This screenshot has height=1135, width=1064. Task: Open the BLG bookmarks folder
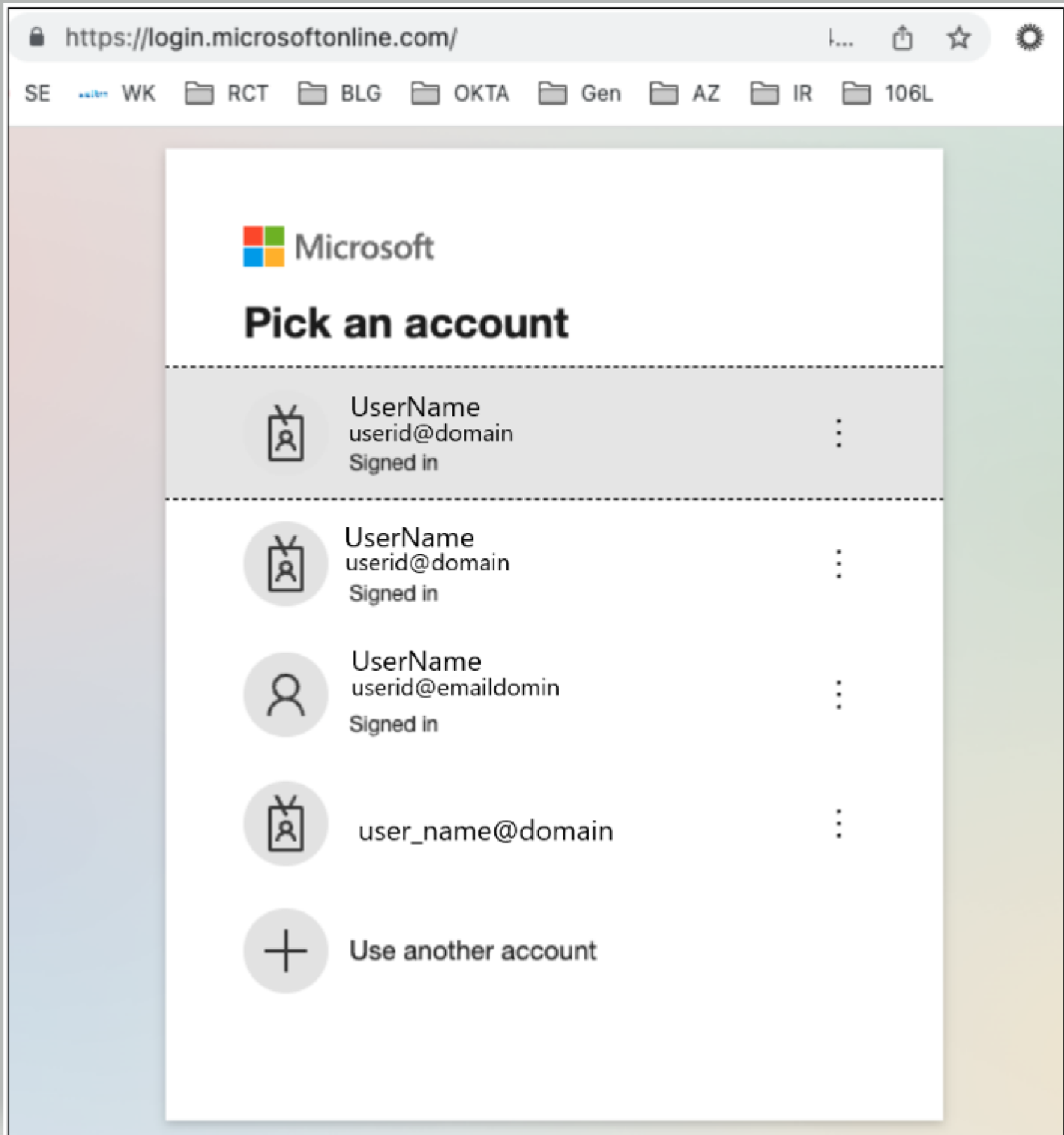340,94
